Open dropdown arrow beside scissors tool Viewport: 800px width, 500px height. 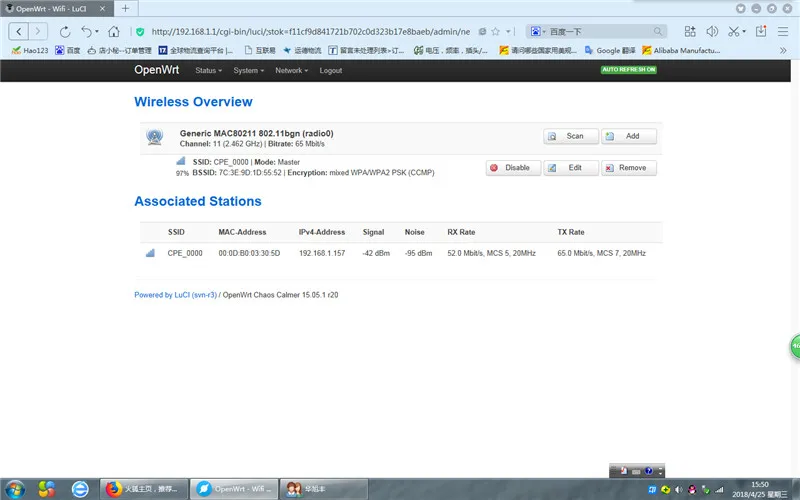click(x=744, y=32)
